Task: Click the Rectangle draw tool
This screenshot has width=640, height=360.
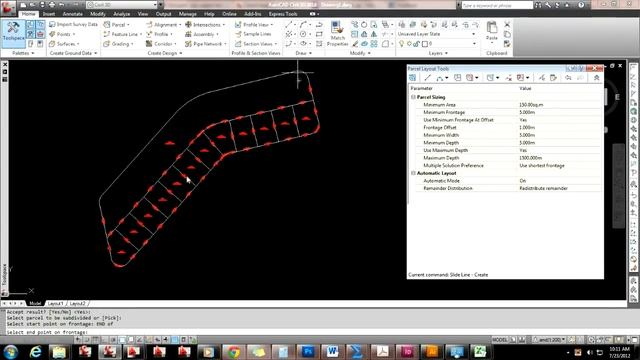Action: (319, 34)
